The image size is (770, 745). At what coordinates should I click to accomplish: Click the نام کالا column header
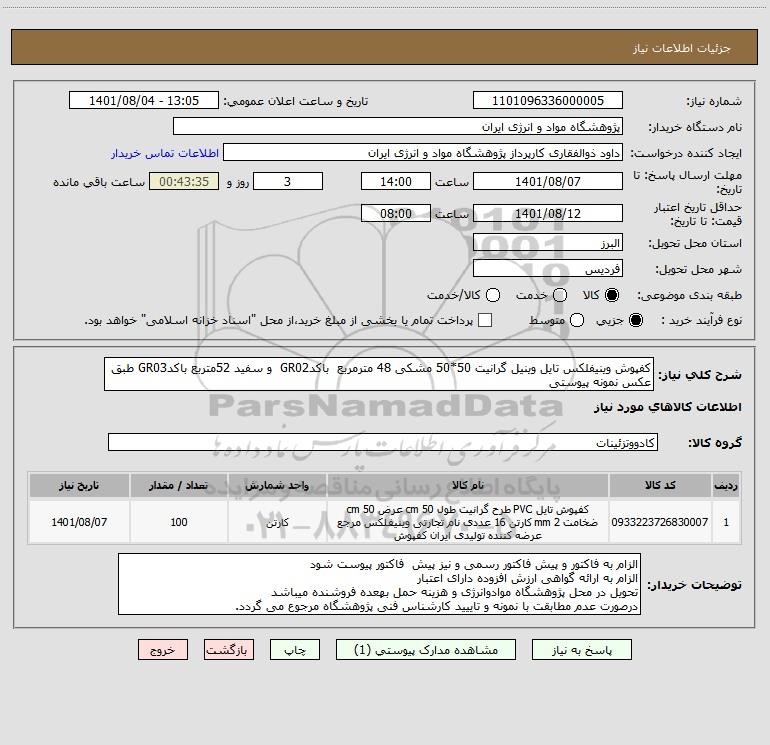pos(468,485)
